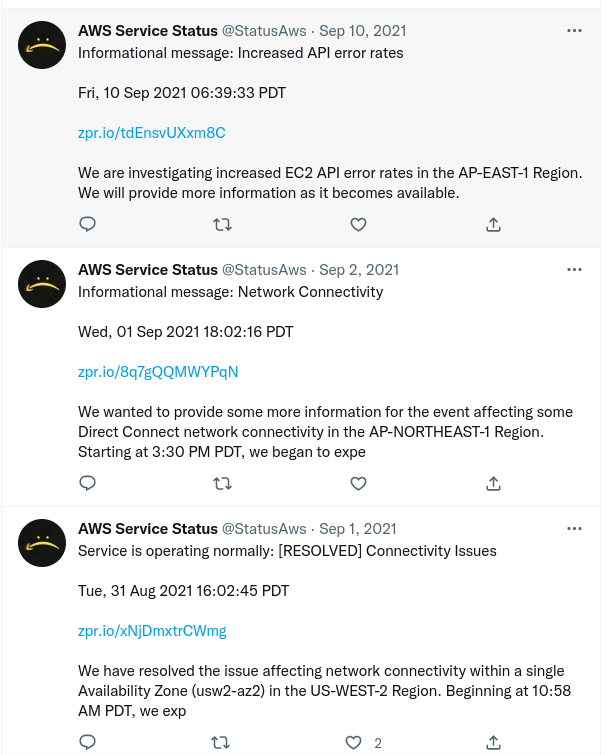Like the Sep 10 API error rates tweet
The height and width of the screenshot is (755, 606).
pos(358,225)
